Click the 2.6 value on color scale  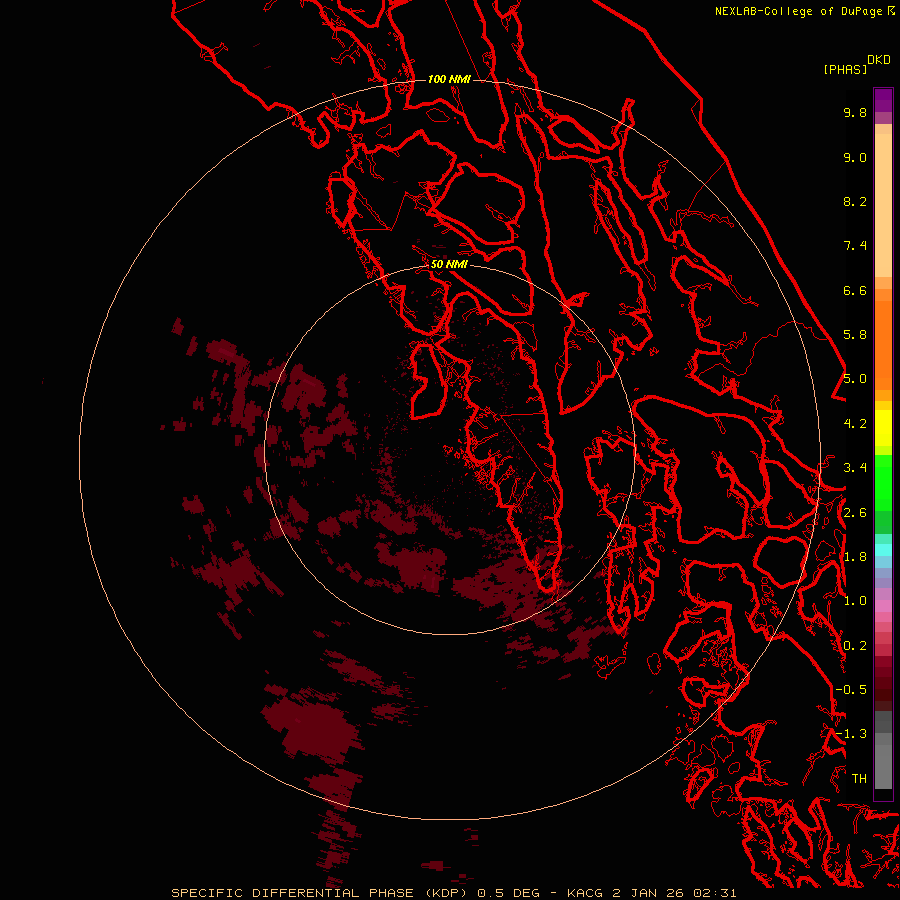pyautogui.click(x=855, y=513)
